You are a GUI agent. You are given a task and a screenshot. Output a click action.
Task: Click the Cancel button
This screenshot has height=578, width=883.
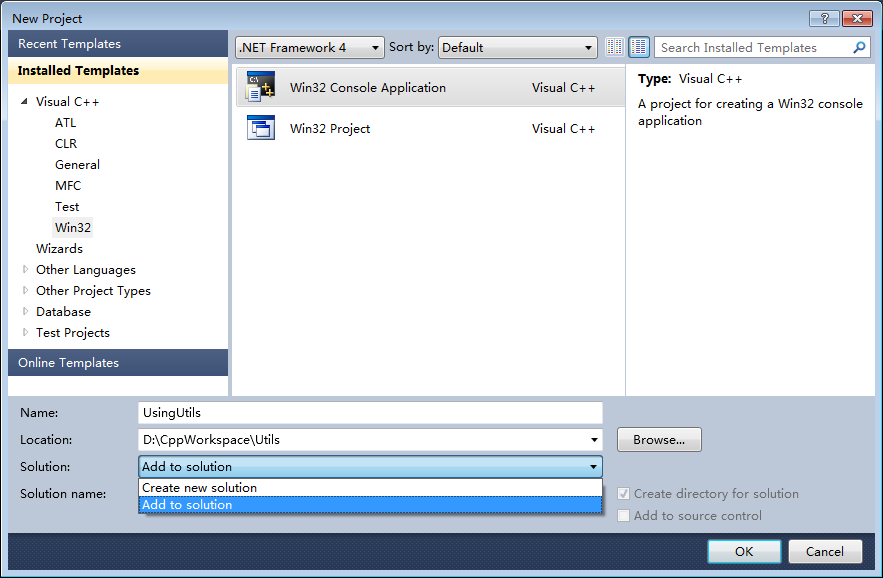[x=824, y=552]
